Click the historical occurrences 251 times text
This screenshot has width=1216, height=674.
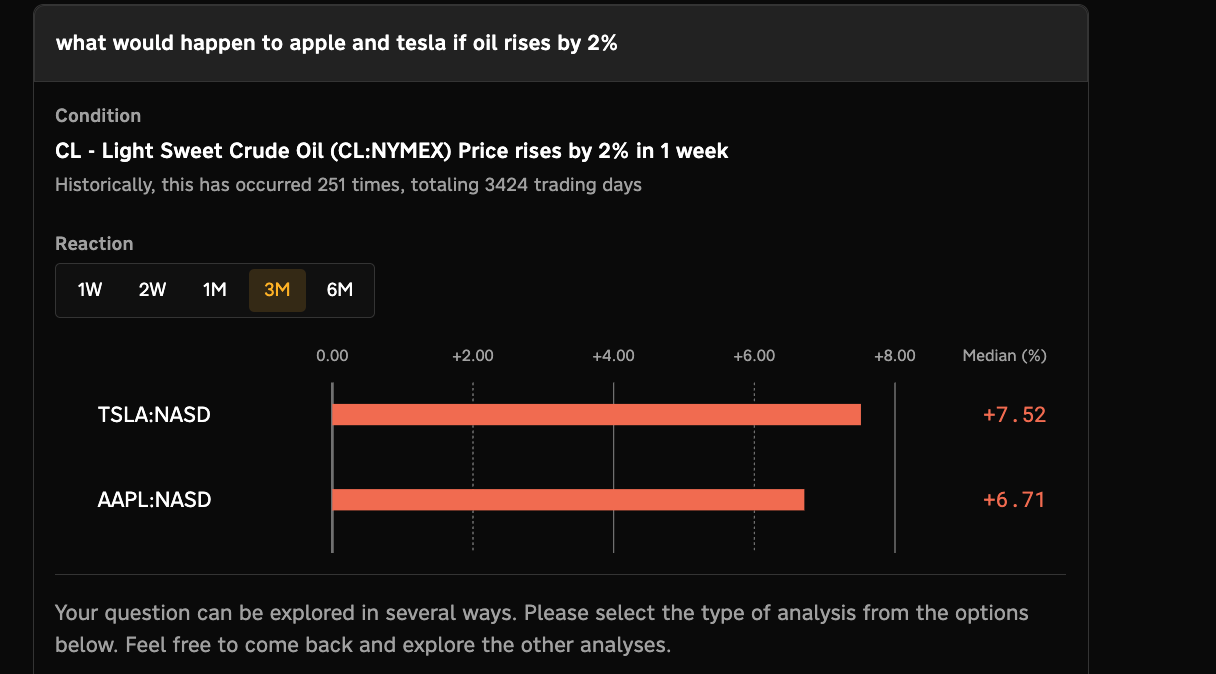[x=348, y=184]
